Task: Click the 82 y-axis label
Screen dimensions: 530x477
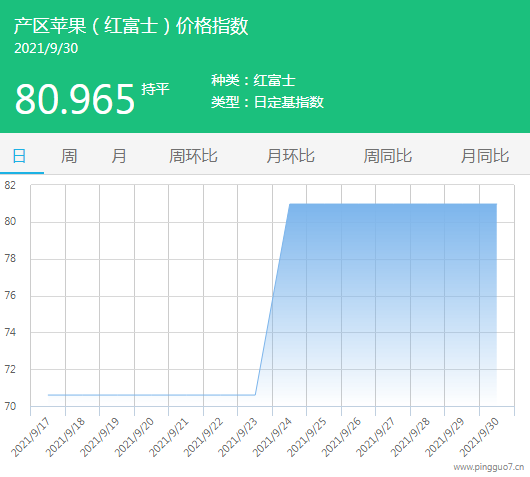Action: (10, 185)
